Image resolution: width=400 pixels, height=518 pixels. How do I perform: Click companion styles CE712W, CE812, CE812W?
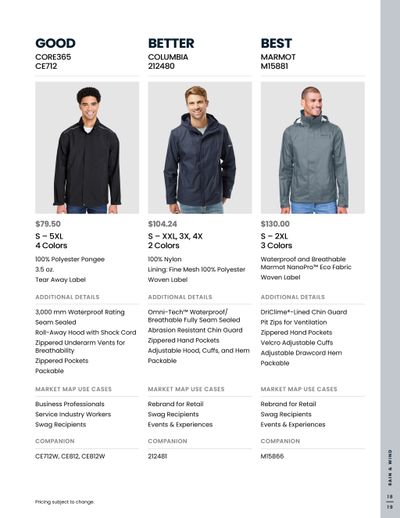[x=70, y=456]
